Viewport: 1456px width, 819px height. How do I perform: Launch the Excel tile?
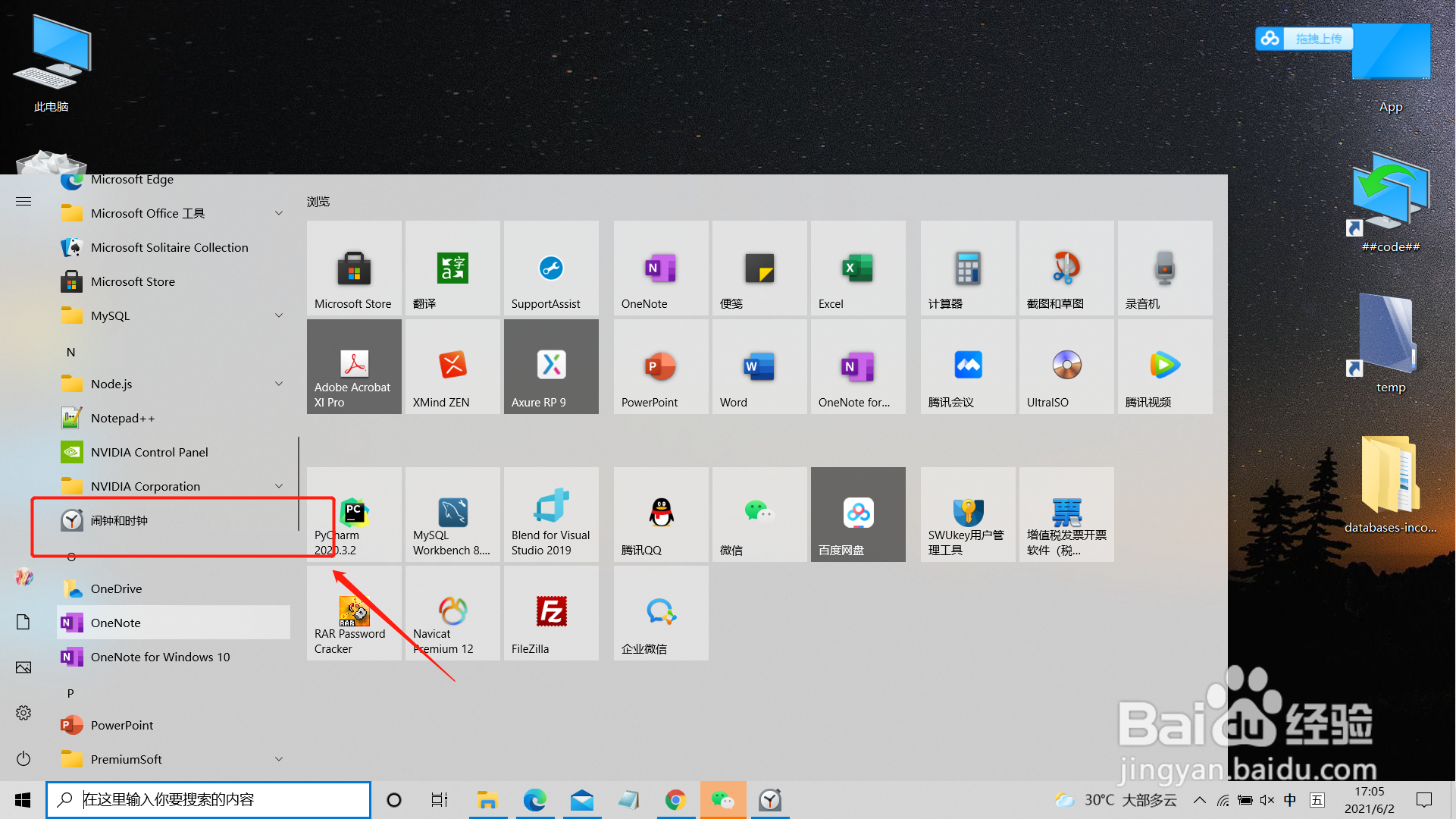[x=858, y=268]
